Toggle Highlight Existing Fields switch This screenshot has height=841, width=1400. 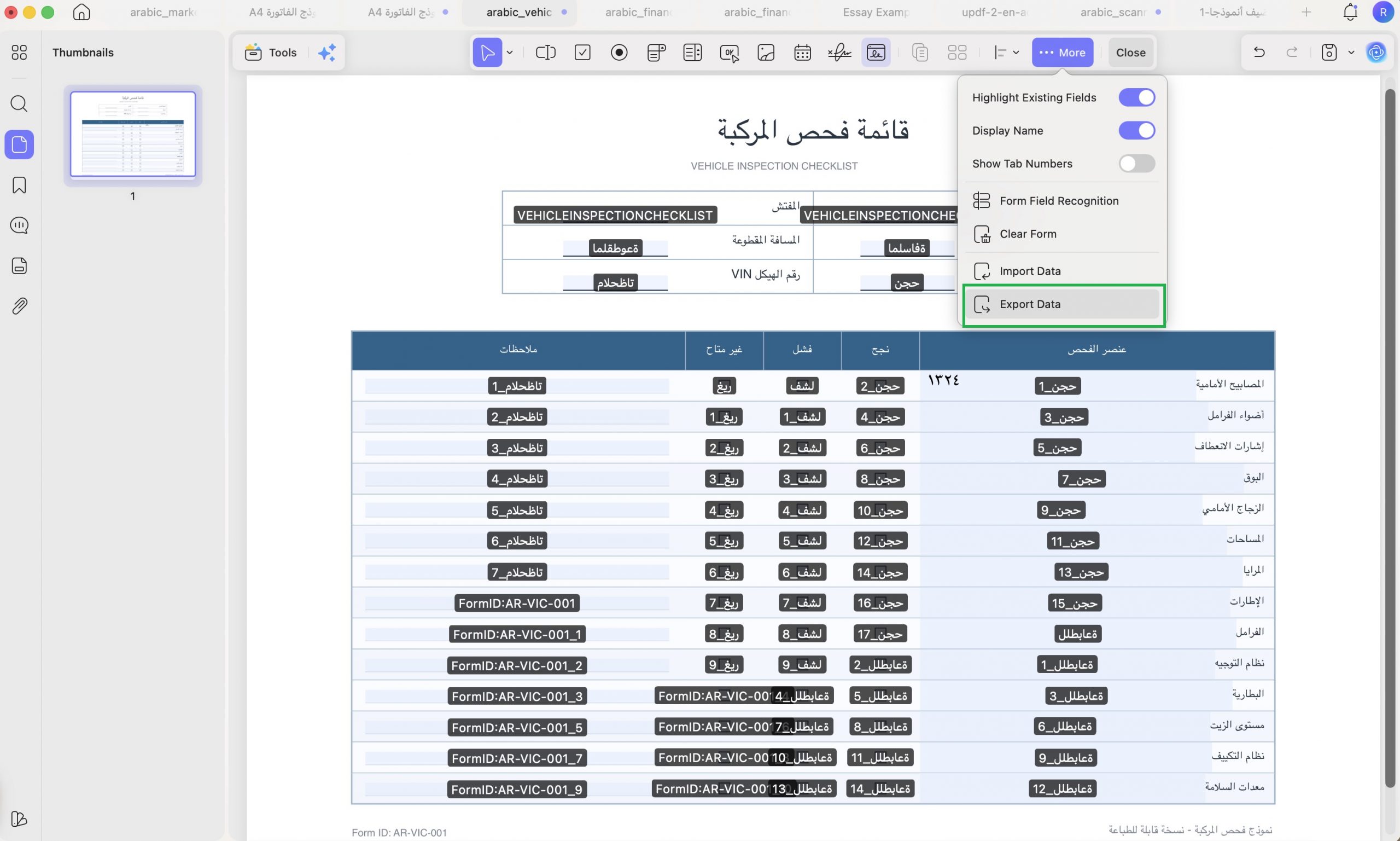tap(1136, 97)
